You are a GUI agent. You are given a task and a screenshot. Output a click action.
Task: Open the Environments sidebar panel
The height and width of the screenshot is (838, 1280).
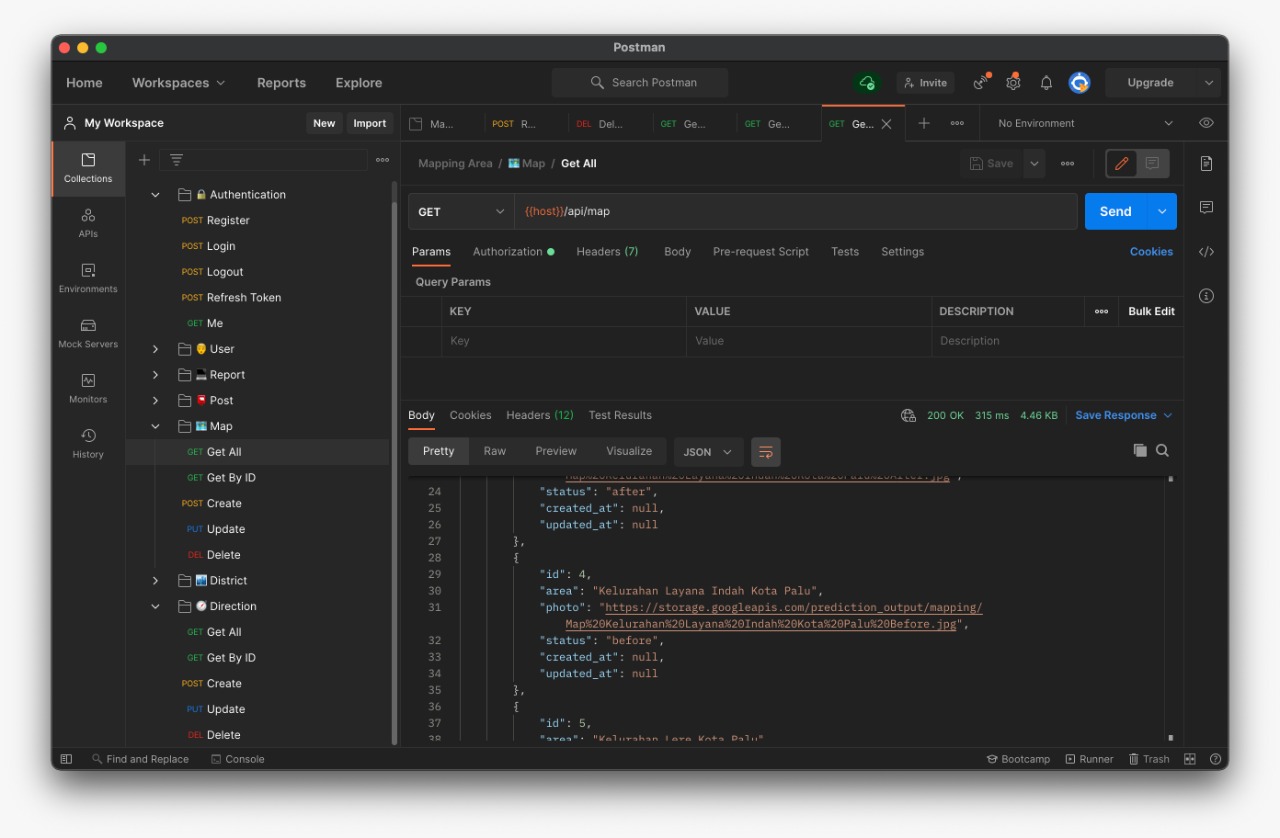click(88, 278)
